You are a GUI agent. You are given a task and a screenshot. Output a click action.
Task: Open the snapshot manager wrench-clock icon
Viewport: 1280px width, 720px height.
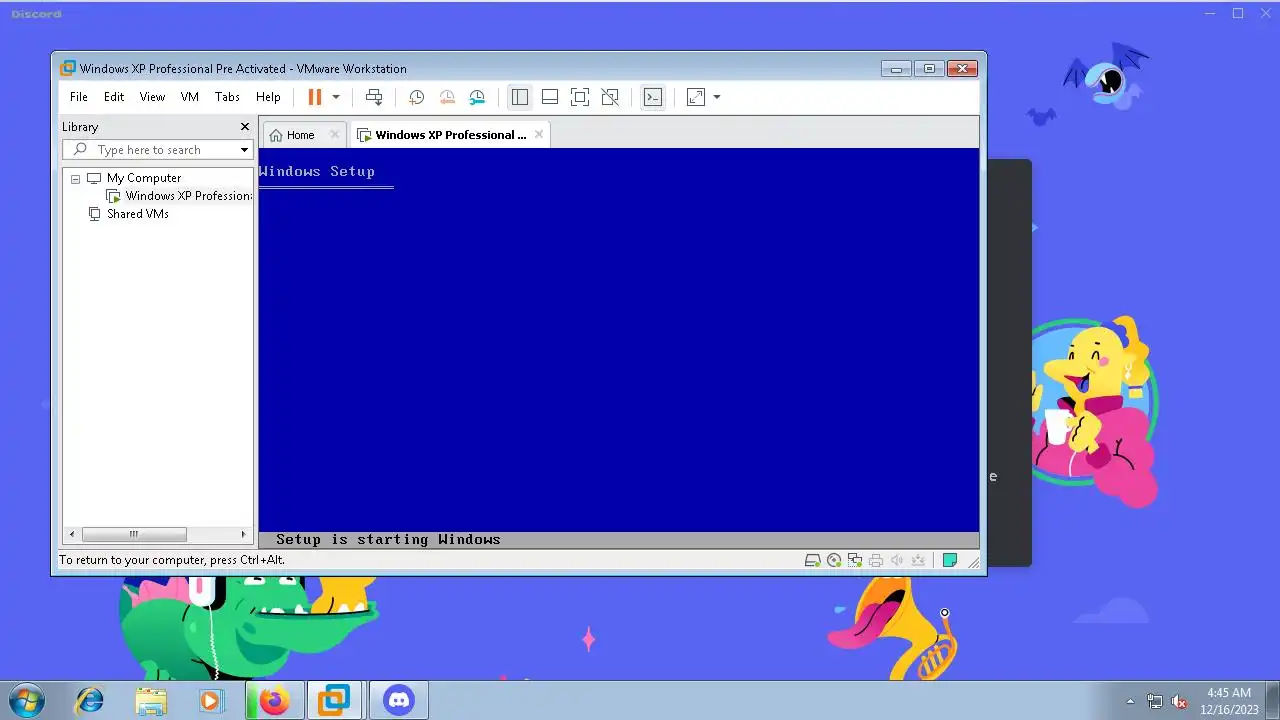(477, 97)
